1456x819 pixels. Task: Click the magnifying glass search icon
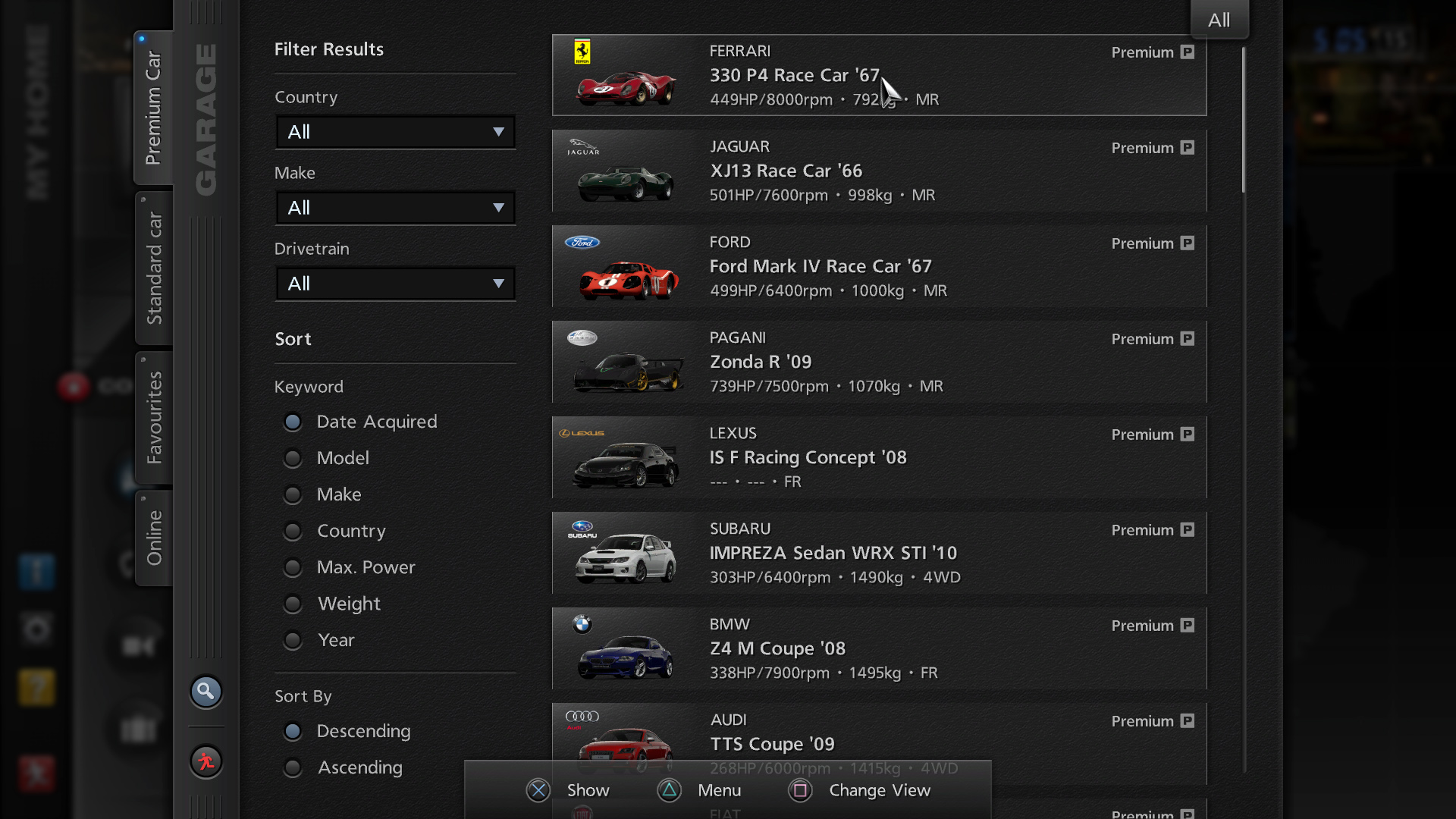[206, 691]
